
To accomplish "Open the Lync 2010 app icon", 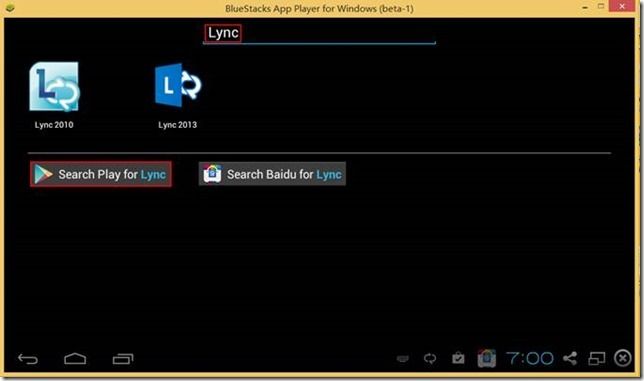I will coord(54,87).
